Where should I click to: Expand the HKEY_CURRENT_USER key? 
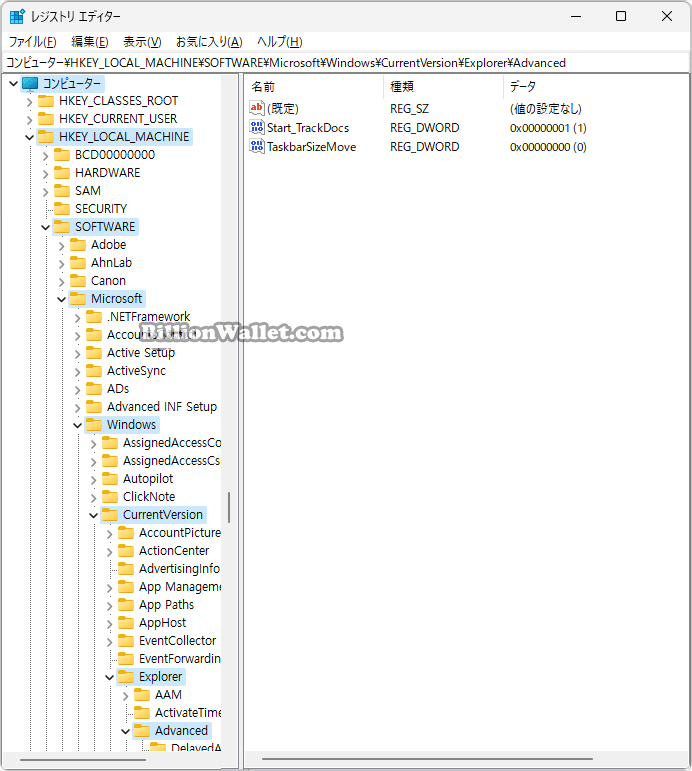pos(30,120)
